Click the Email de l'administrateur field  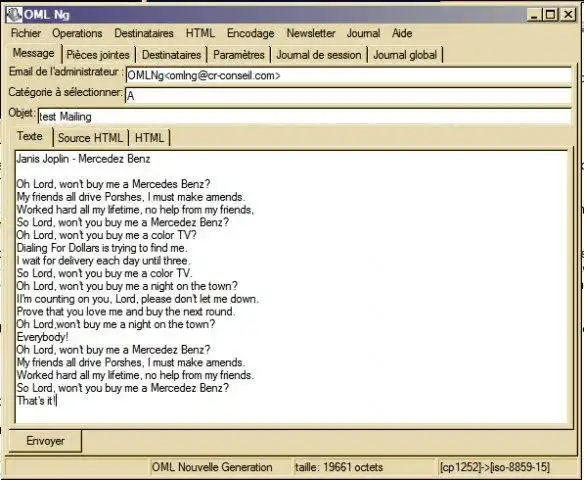coord(349,76)
